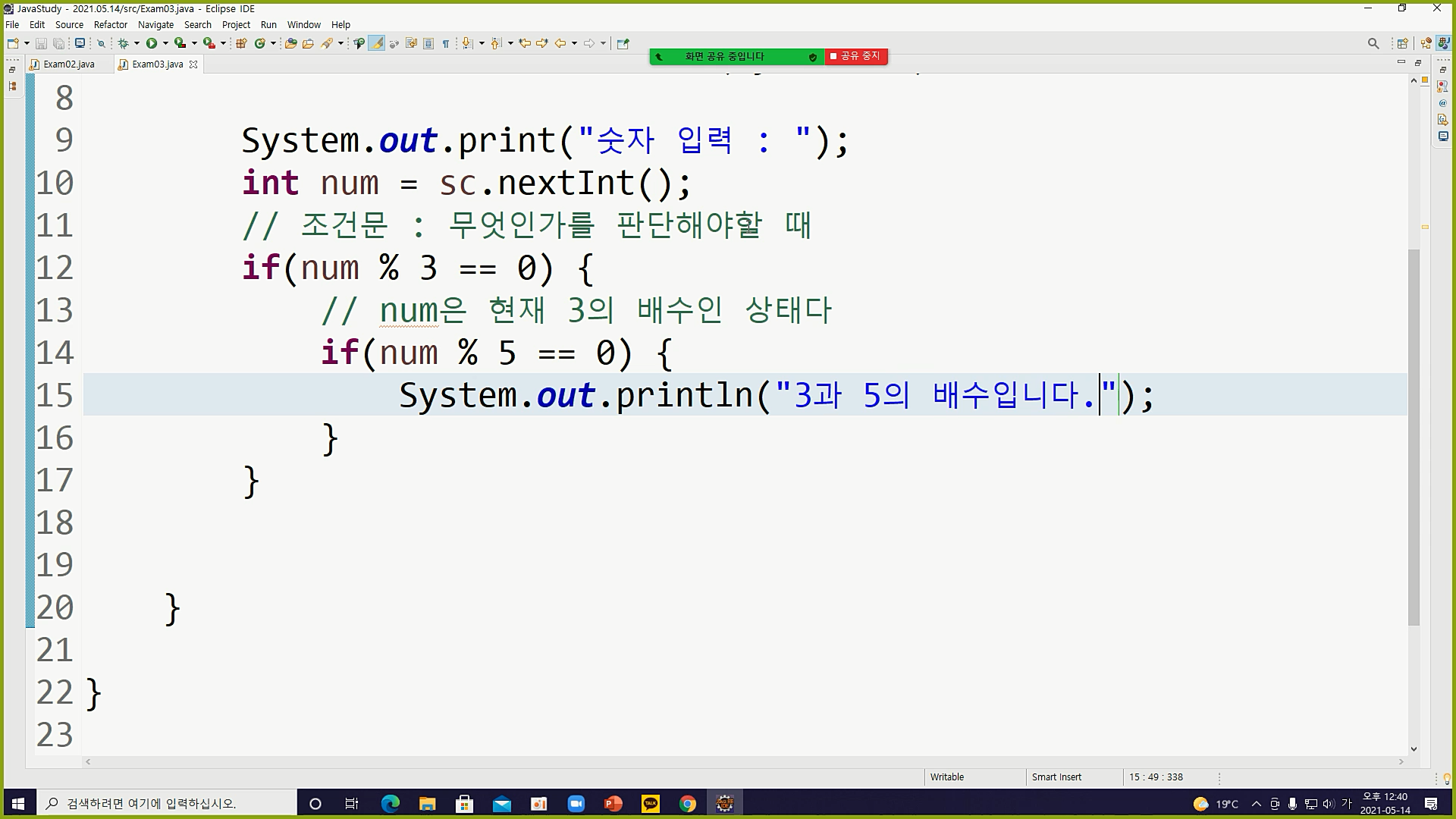
Task: Click the Search magnifier in toolbar
Action: coord(1373,43)
